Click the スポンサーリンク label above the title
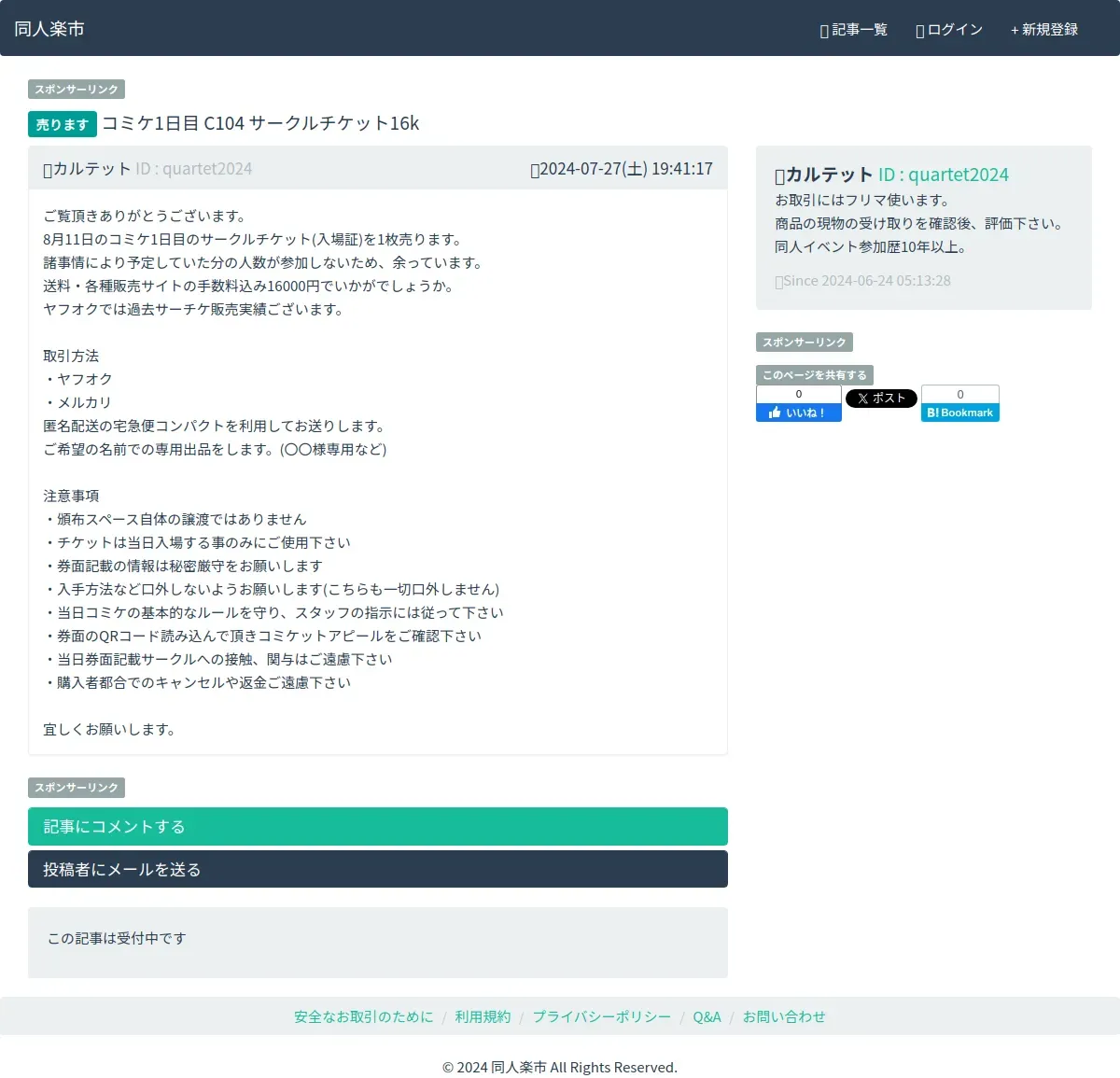This screenshot has width=1120, height=1078. (x=77, y=90)
